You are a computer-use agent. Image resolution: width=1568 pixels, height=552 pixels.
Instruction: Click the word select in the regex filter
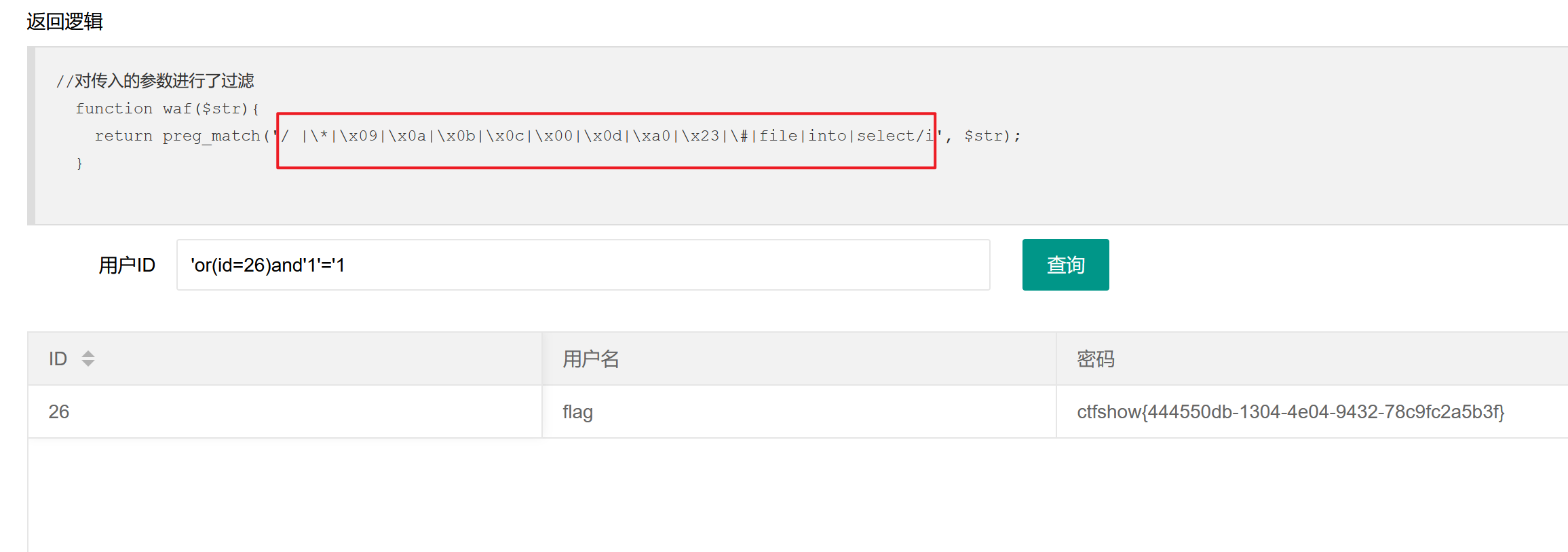pyautogui.click(x=885, y=136)
